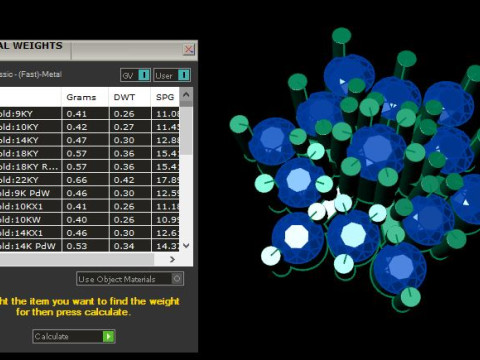Click the SPG column header
Image resolution: width=480 pixels, height=360 pixels.
[165, 97]
